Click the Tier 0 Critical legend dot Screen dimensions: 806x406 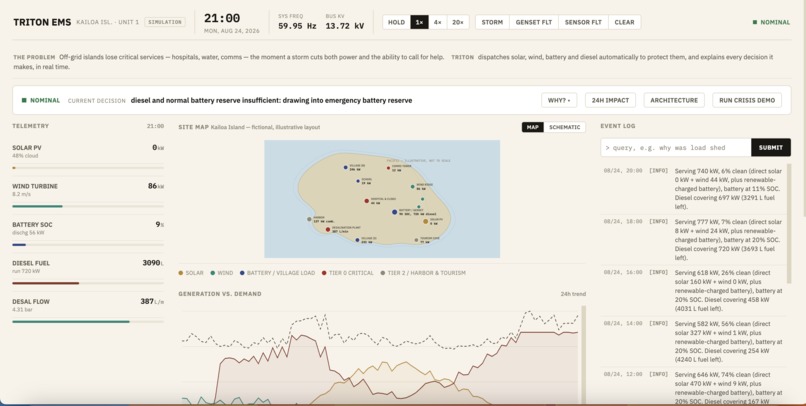coord(324,273)
